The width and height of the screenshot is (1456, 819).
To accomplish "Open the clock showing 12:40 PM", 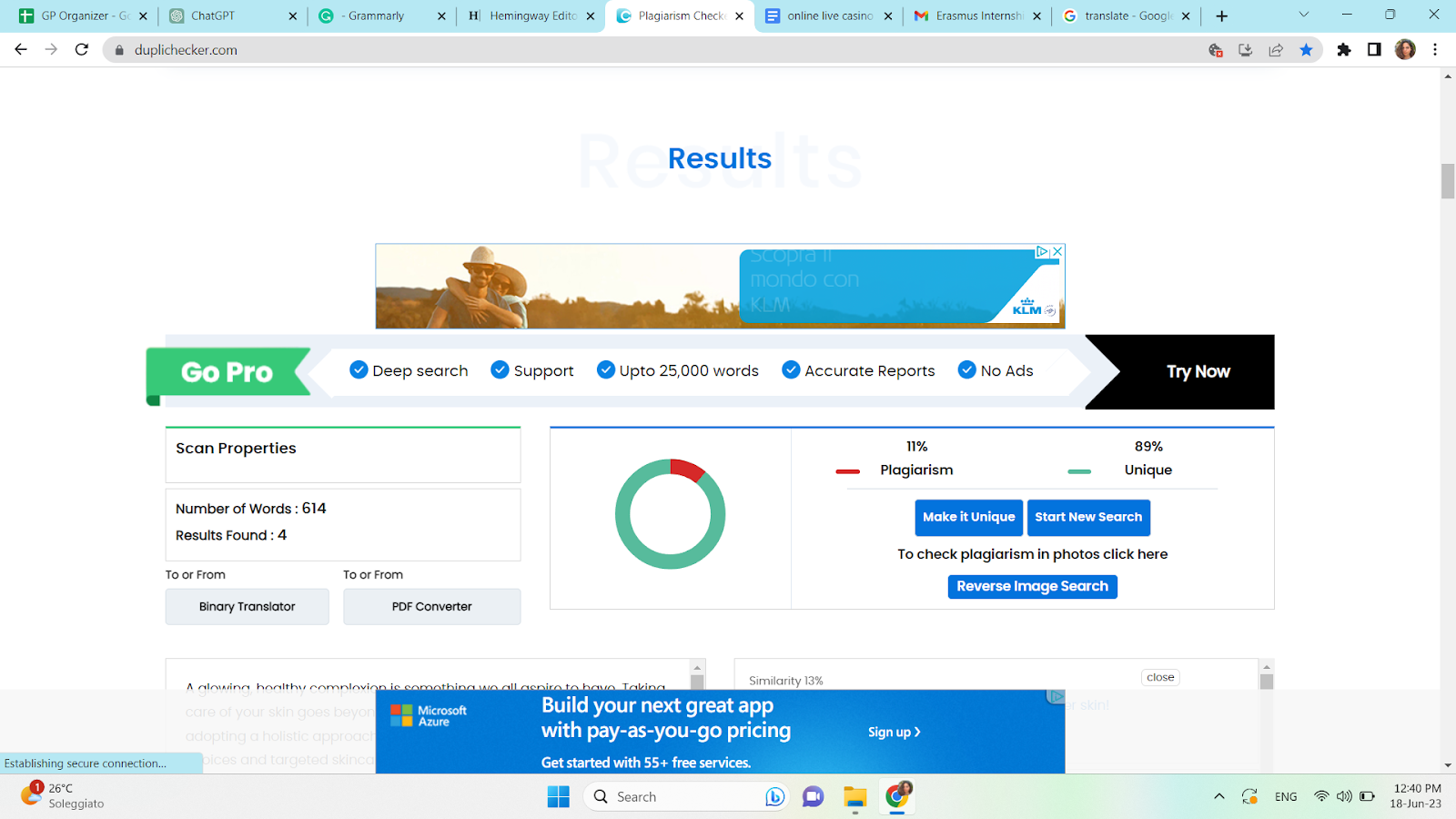I will (1416, 796).
